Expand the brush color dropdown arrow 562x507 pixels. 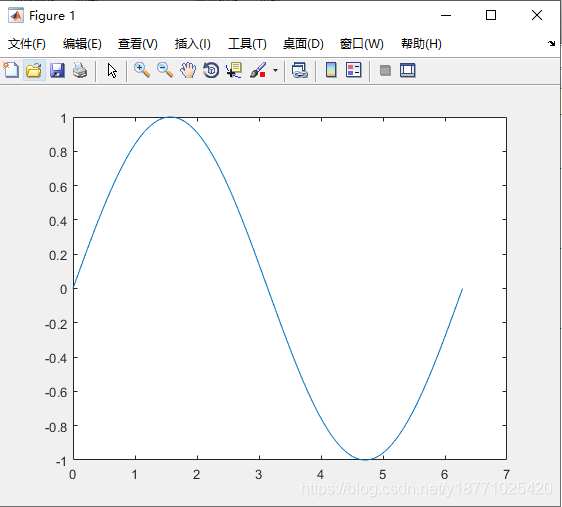[275, 70]
